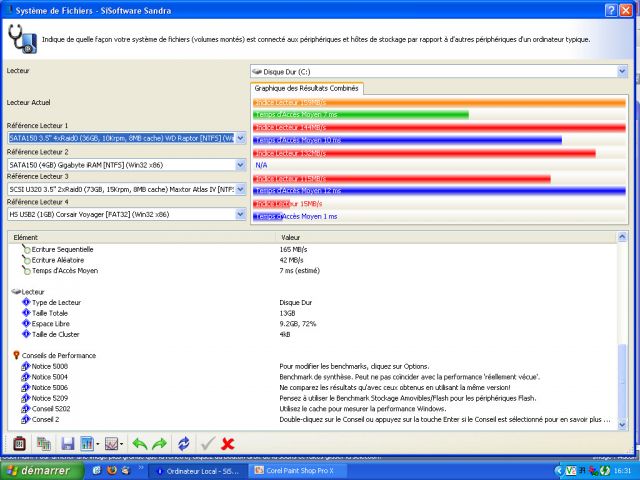Click the red X cancel icon

click(227, 443)
